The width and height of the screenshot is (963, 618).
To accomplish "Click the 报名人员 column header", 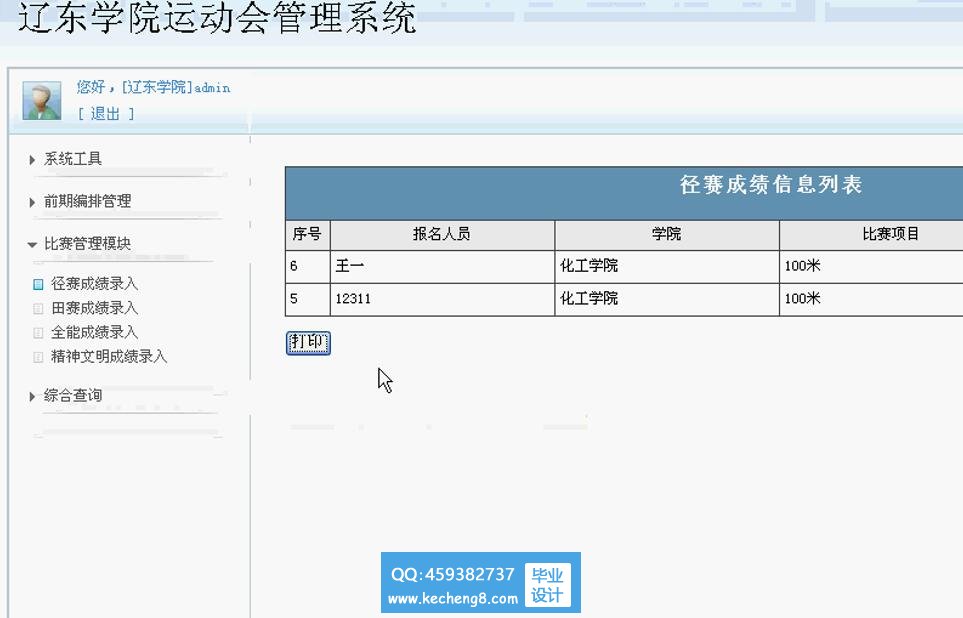I will pos(442,235).
